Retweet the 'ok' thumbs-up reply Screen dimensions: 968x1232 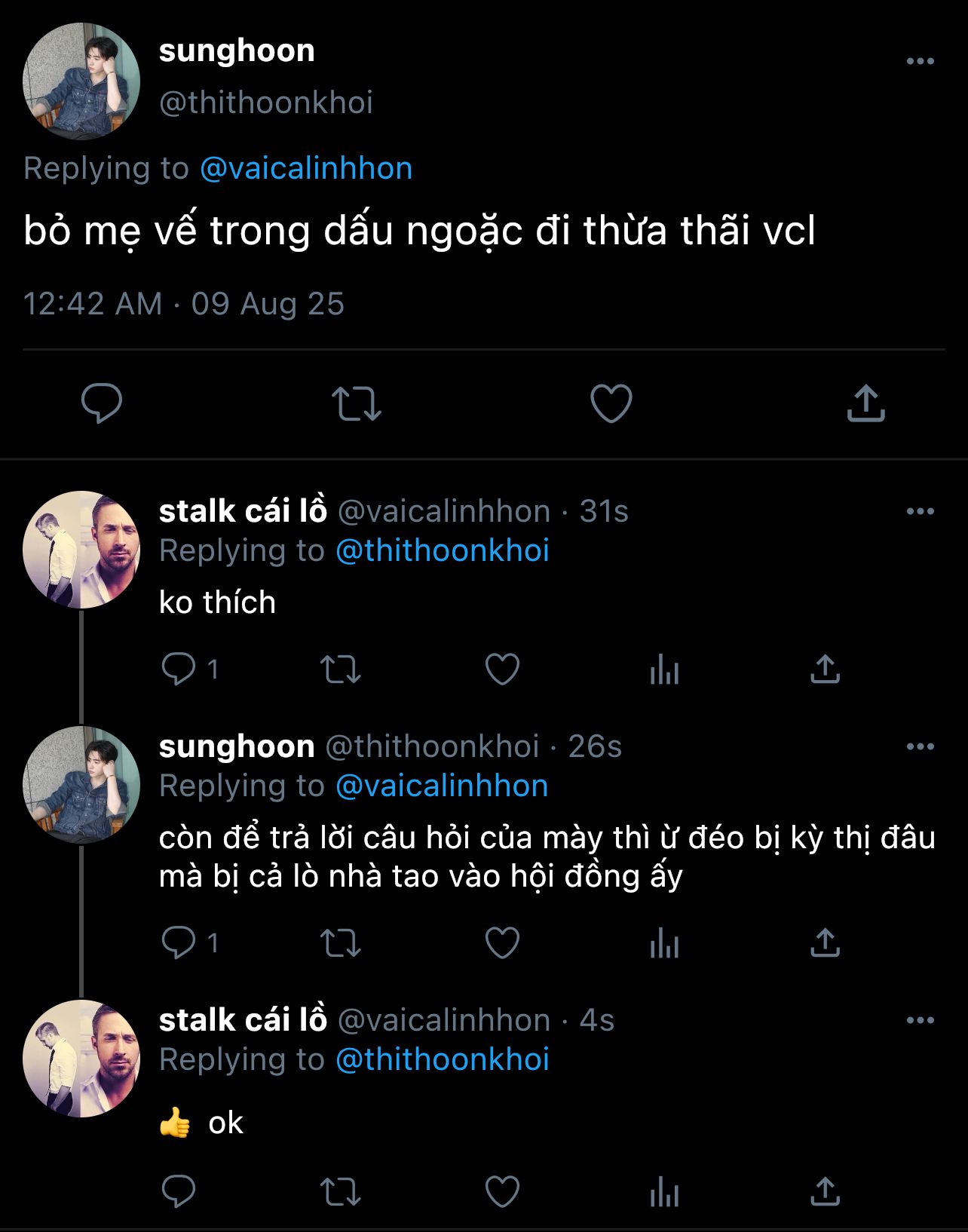(341, 1192)
